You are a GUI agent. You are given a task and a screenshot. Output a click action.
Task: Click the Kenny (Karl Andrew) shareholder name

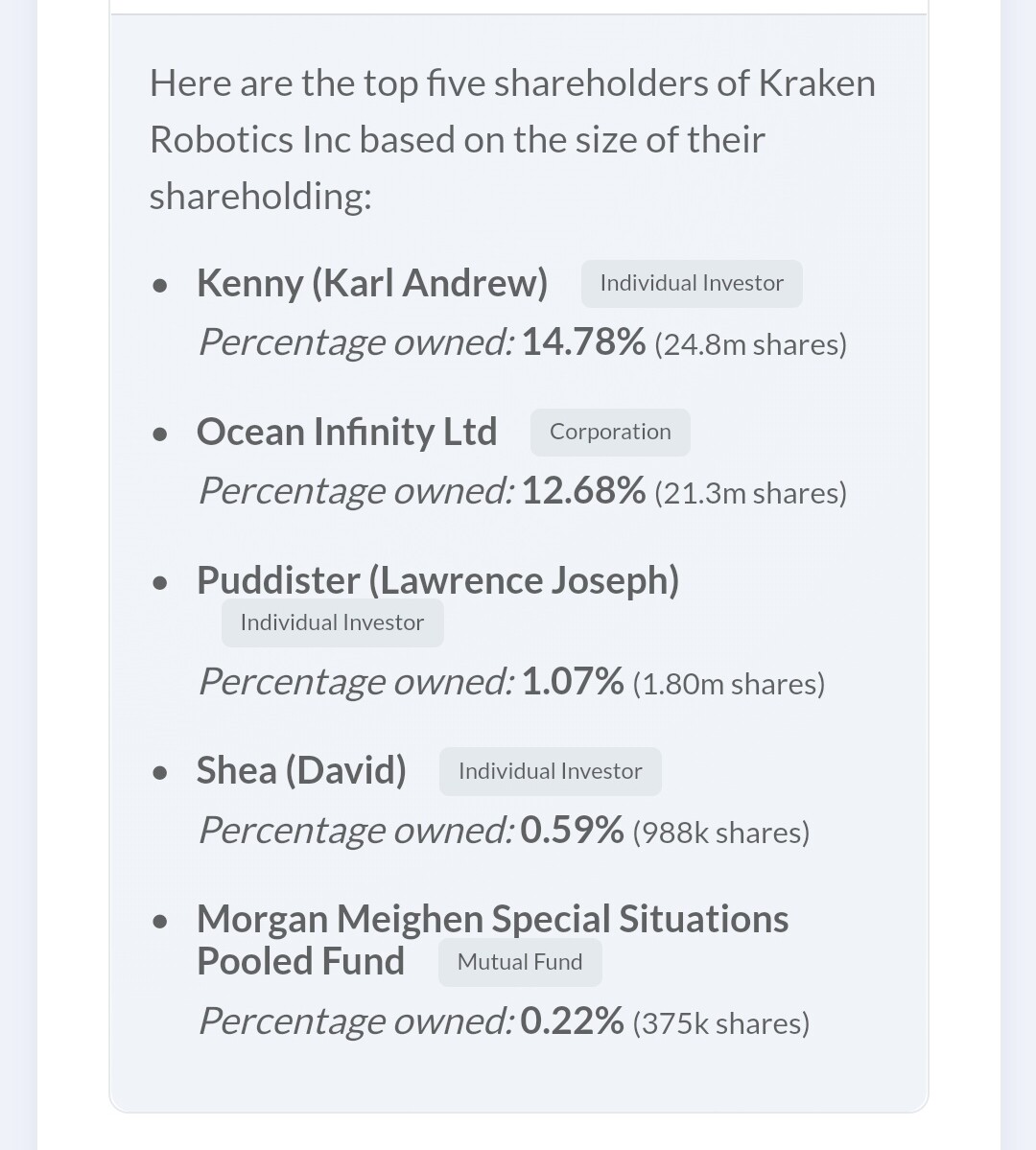(371, 284)
